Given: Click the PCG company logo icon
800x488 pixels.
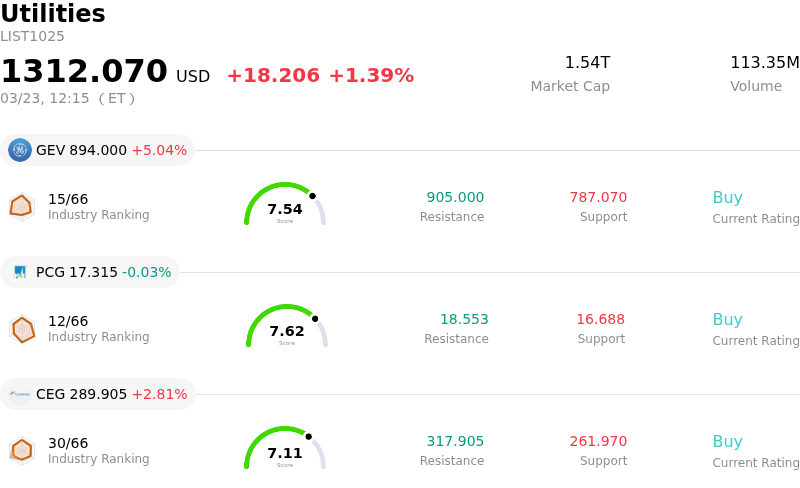Looking at the screenshot, I should coord(20,272).
